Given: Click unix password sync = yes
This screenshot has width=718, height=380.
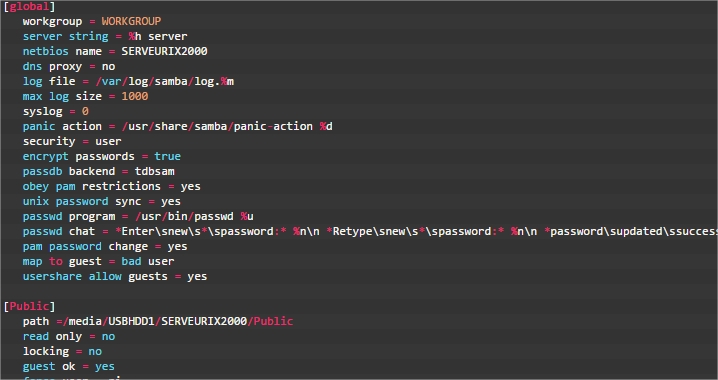Looking at the screenshot, I should [x=102, y=201].
